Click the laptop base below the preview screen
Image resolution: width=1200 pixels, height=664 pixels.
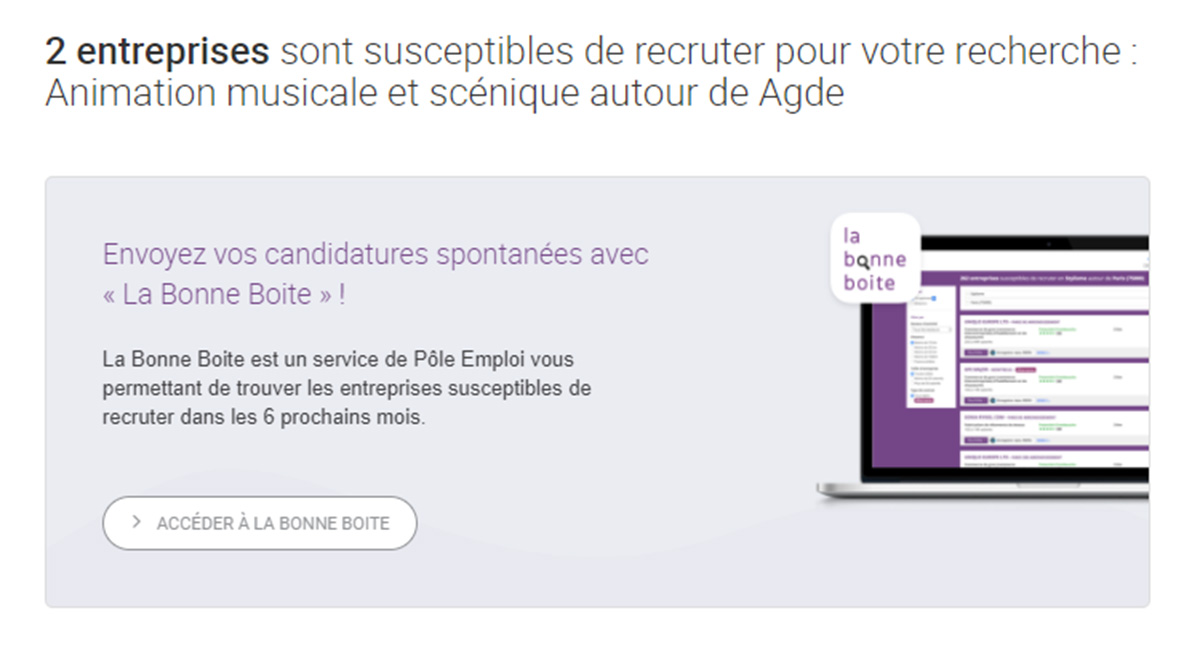click(983, 490)
